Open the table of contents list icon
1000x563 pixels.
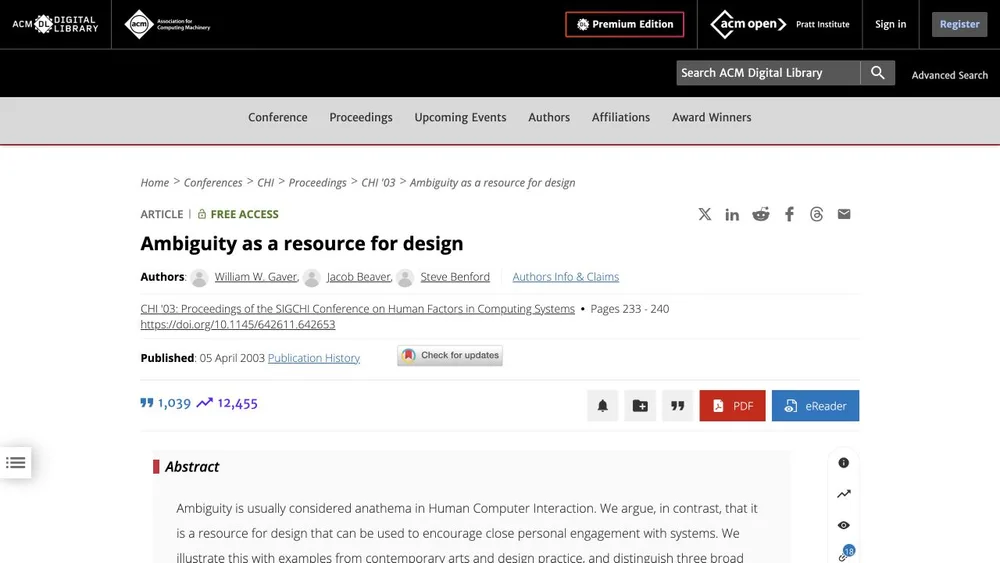click(15, 463)
